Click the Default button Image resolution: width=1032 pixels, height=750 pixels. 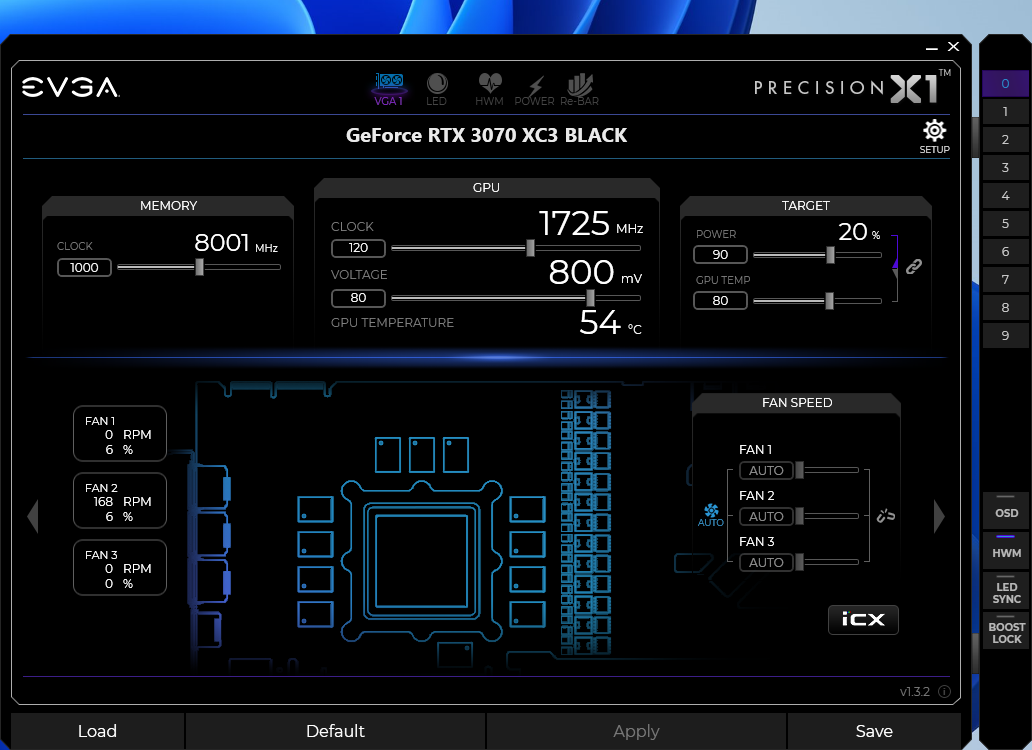(x=335, y=731)
